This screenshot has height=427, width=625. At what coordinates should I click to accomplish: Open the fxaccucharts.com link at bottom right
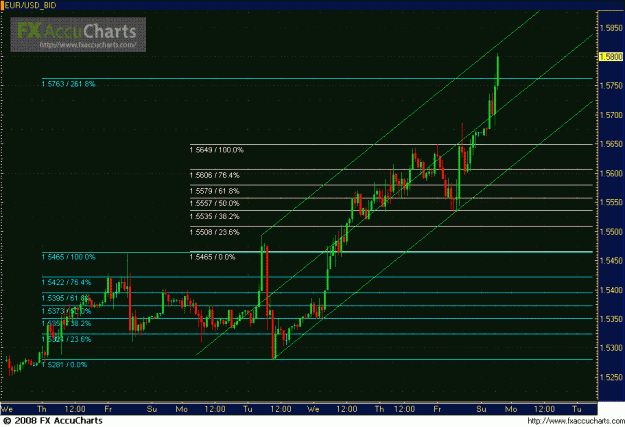[x=576, y=421]
